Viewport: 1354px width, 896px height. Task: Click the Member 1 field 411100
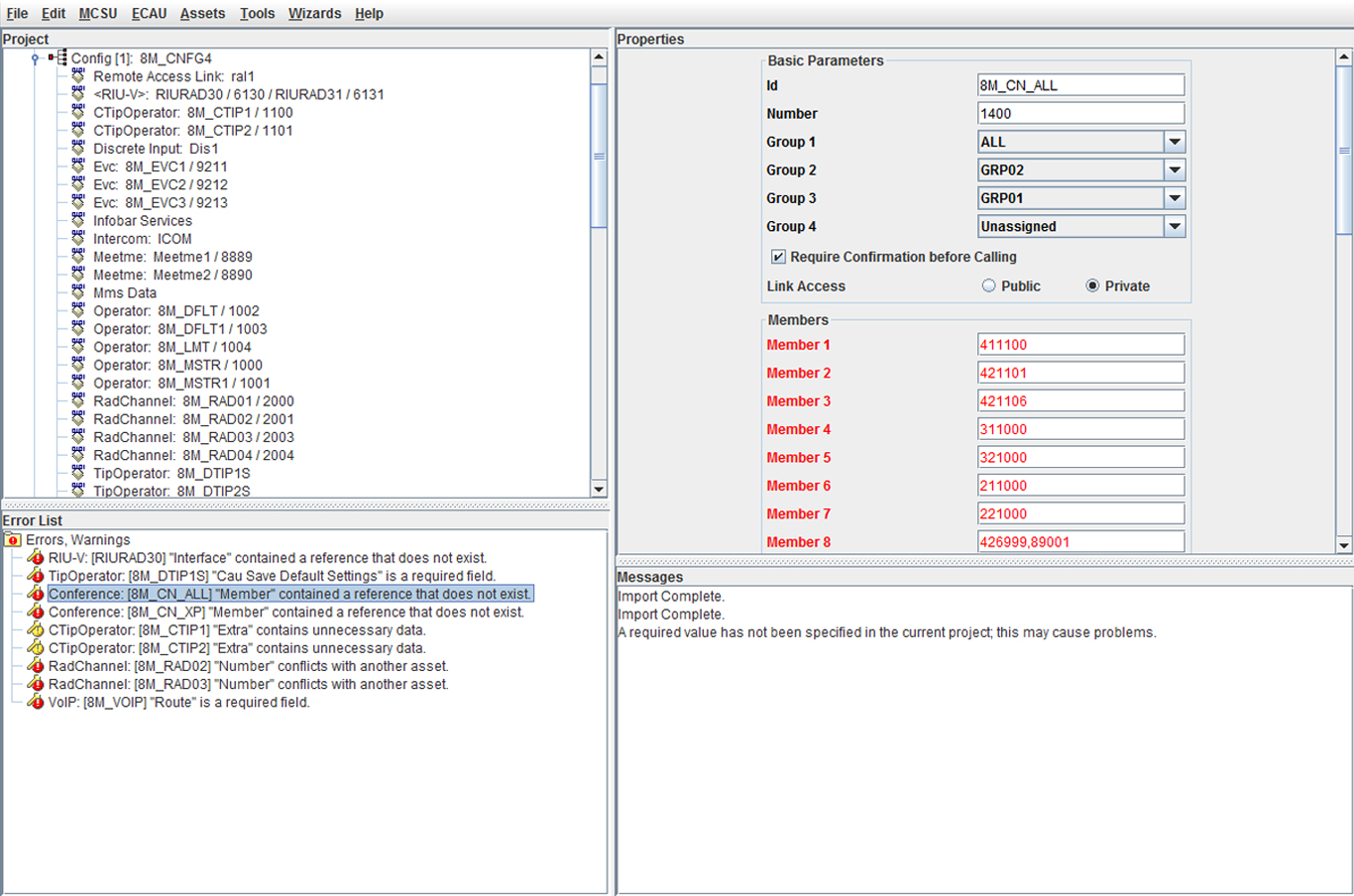click(x=1080, y=345)
